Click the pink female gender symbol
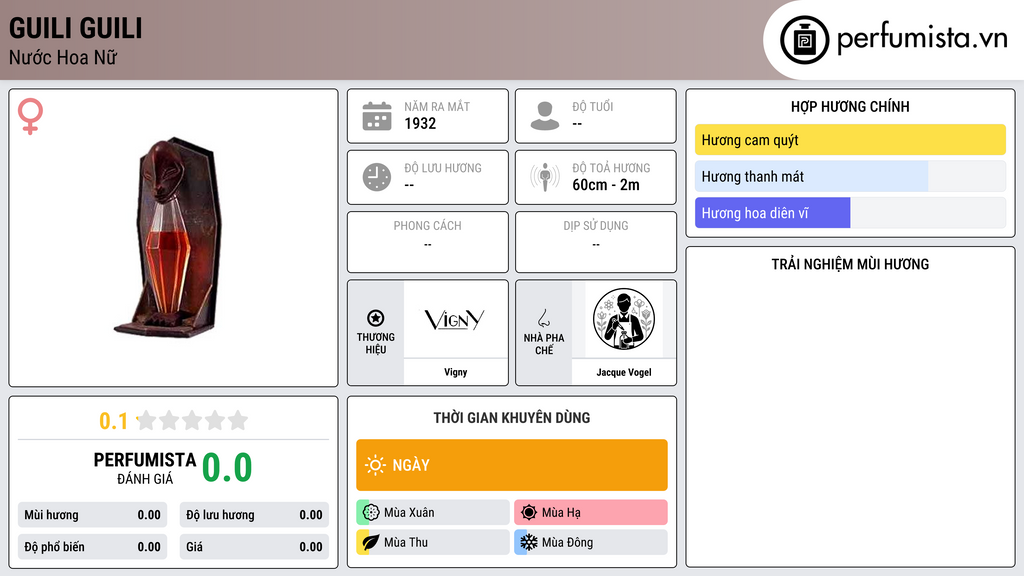 (30, 116)
